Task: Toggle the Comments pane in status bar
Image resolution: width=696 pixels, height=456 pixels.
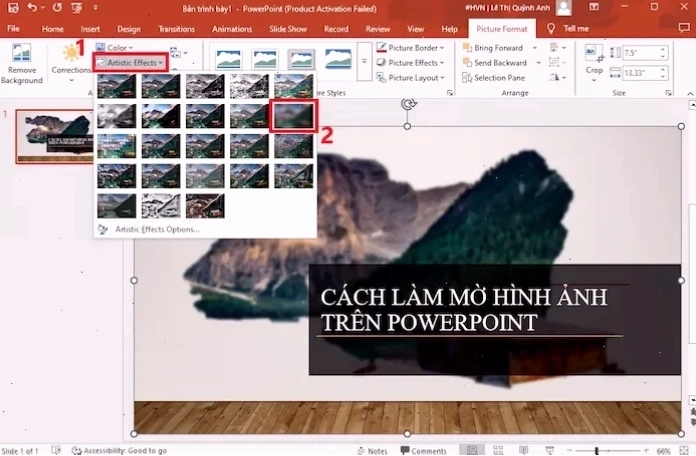Action: click(423, 451)
